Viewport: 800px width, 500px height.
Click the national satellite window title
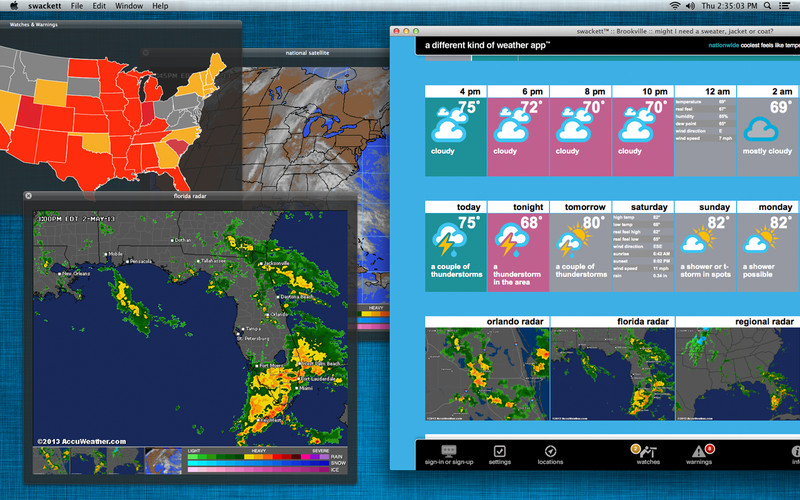click(307, 53)
